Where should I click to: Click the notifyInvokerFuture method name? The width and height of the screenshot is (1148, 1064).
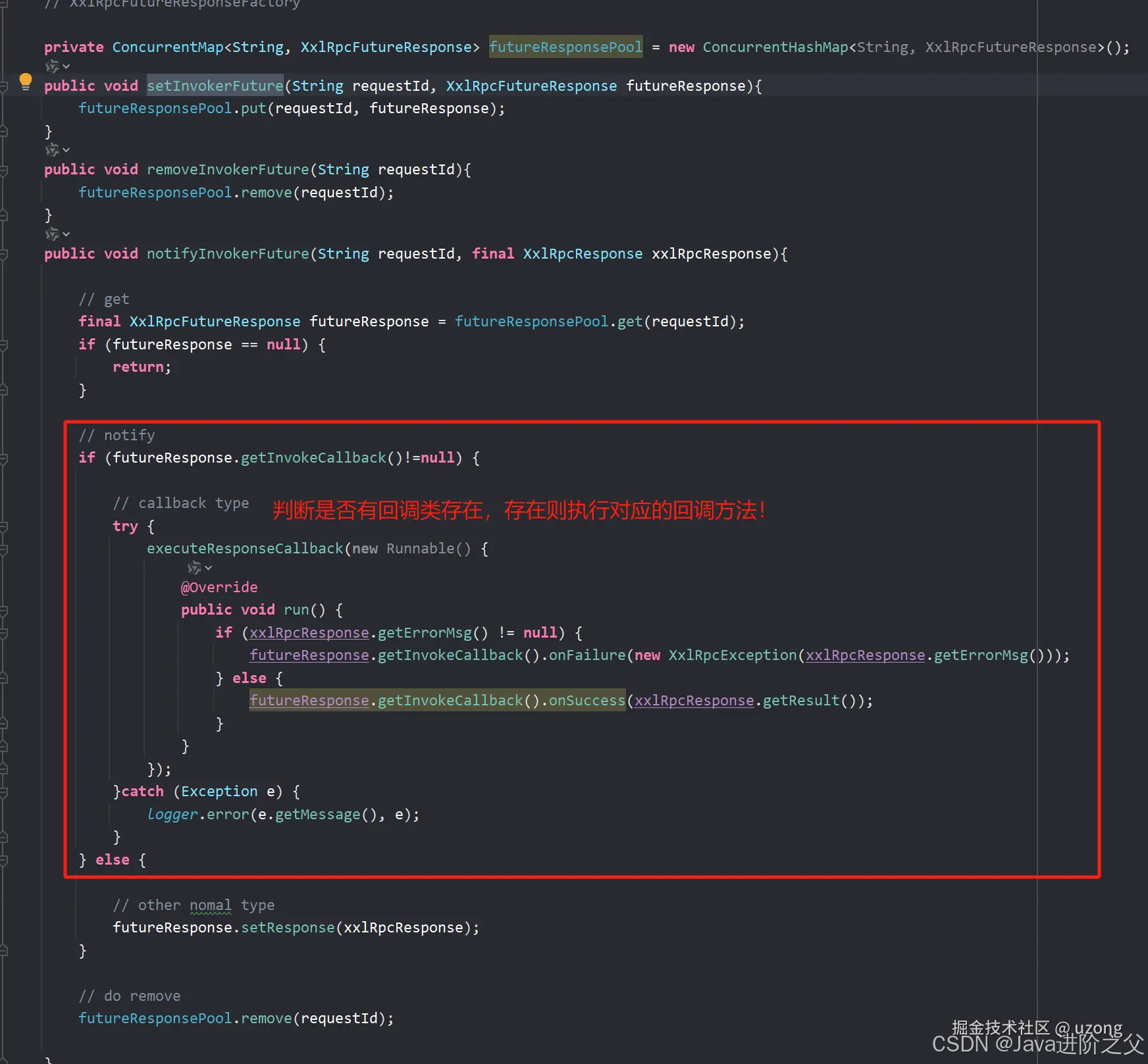tap(228, 253)
